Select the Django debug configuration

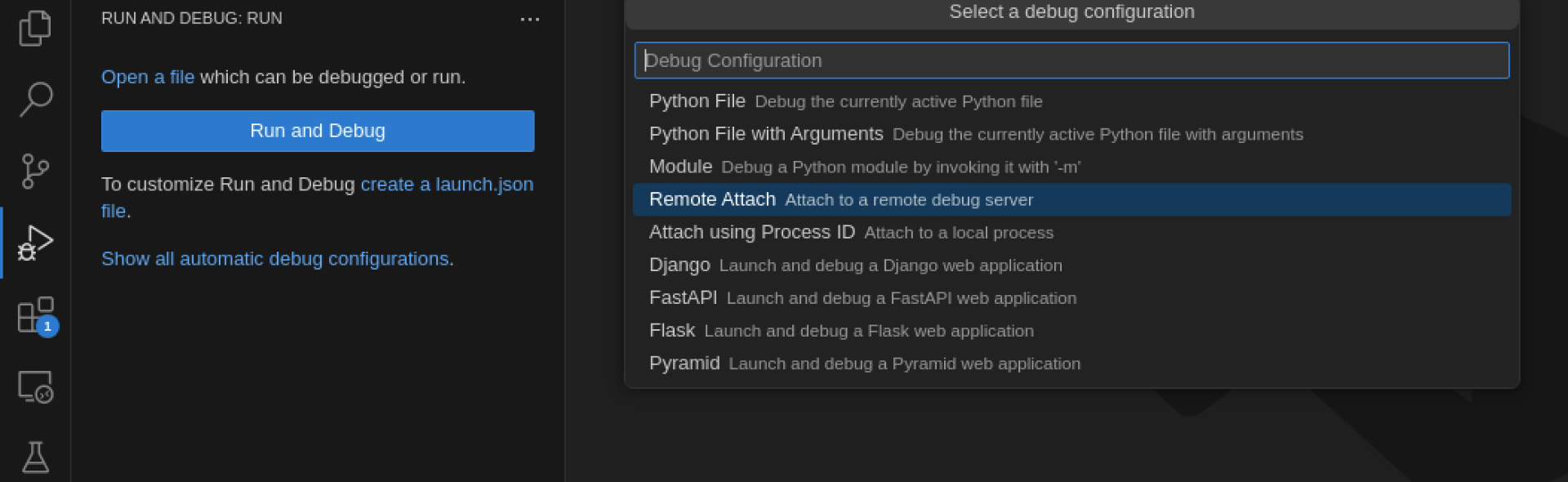[x=1071, y=265]
